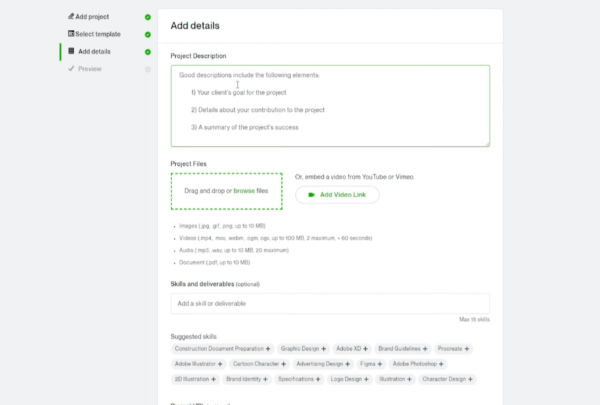Click inside the Project Description text area

coord(330,106)
